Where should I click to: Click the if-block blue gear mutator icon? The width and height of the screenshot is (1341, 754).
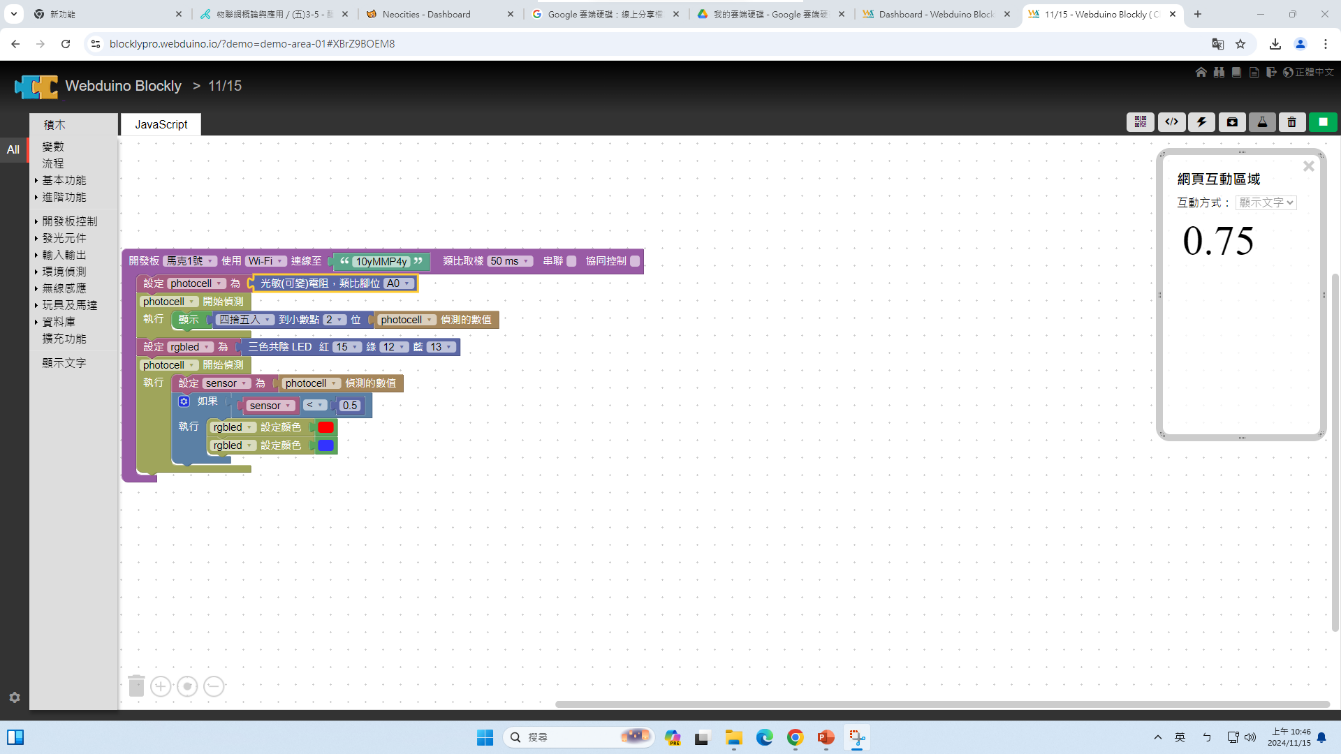pos(184,401)
